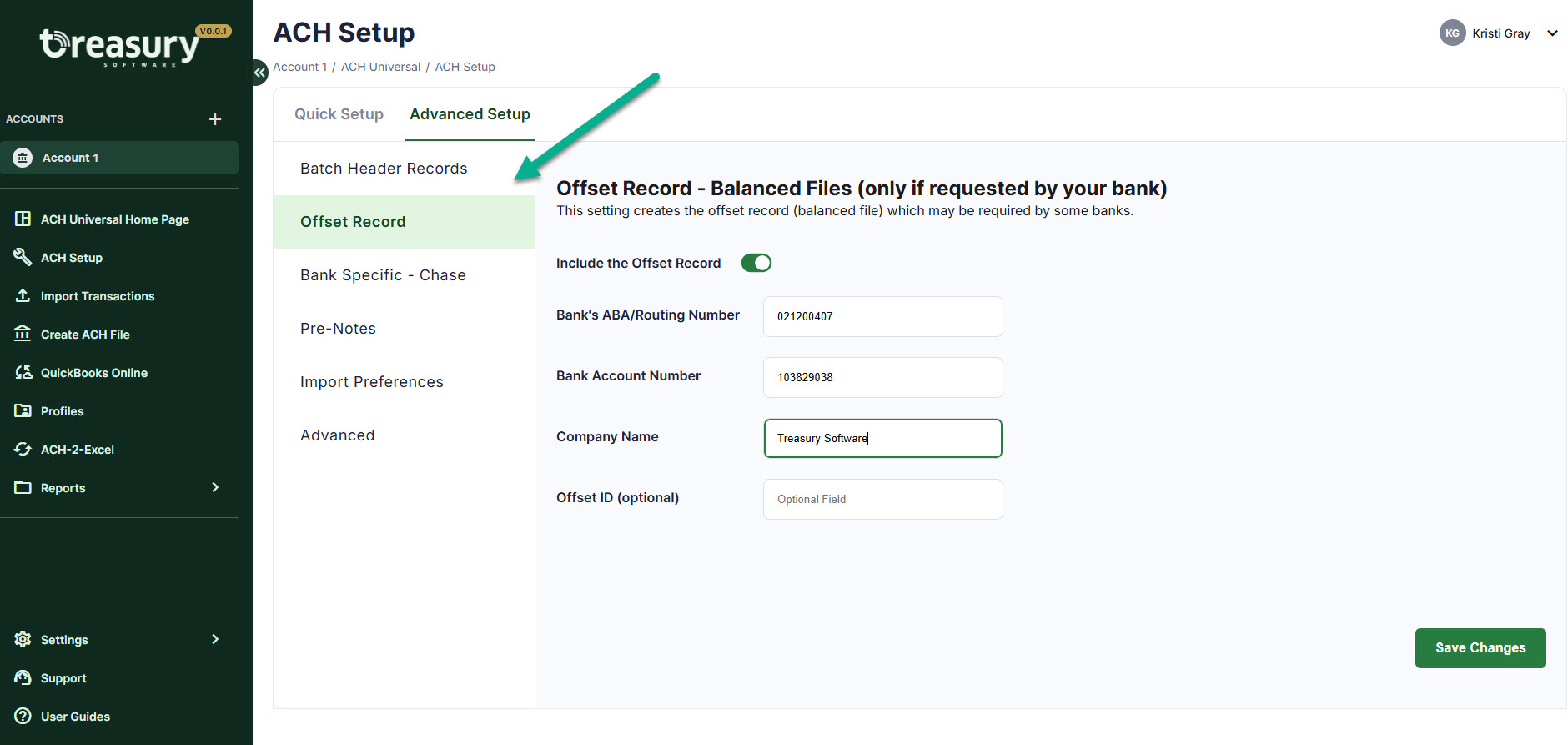Add a new account with plus icon
The image size is (1568, 745).
click(x=215, y=119)
